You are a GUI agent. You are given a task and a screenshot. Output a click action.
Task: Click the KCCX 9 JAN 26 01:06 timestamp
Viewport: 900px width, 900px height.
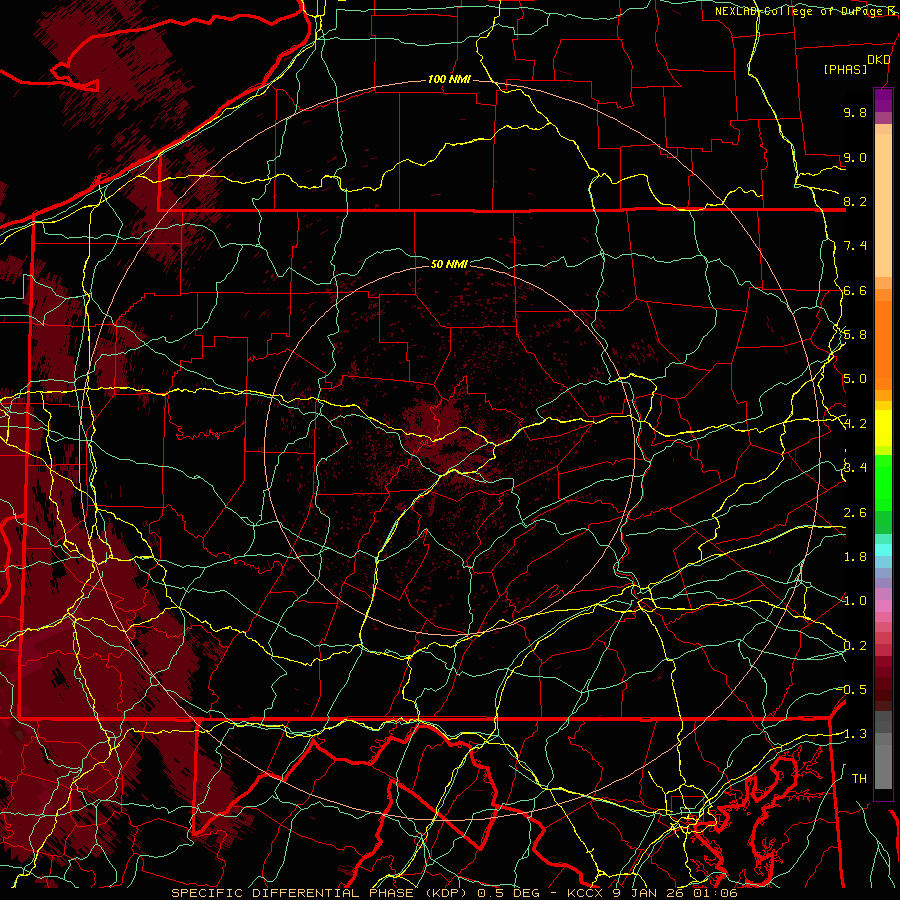point(652,893)
